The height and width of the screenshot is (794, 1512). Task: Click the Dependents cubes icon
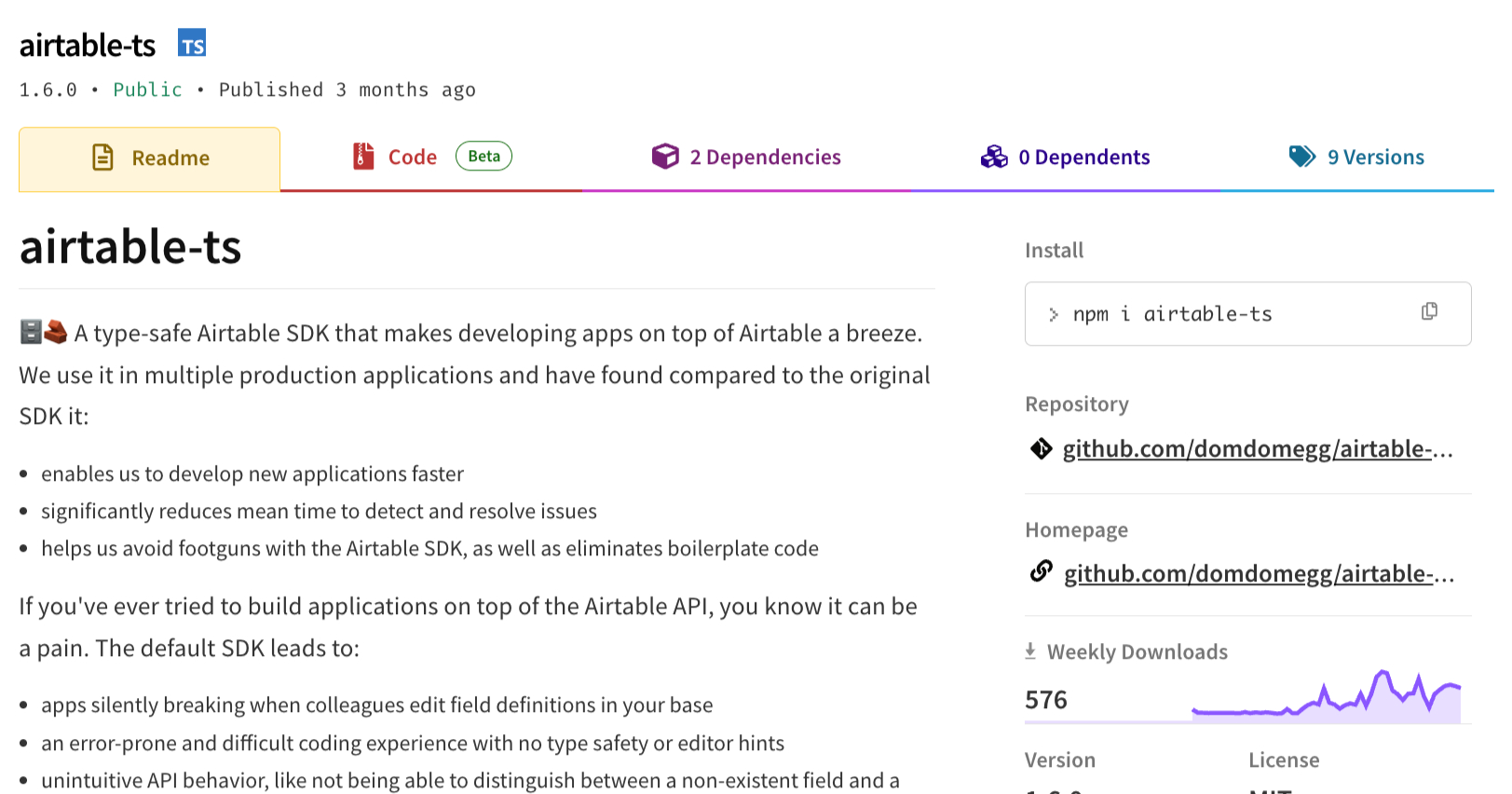coord(994,157)
